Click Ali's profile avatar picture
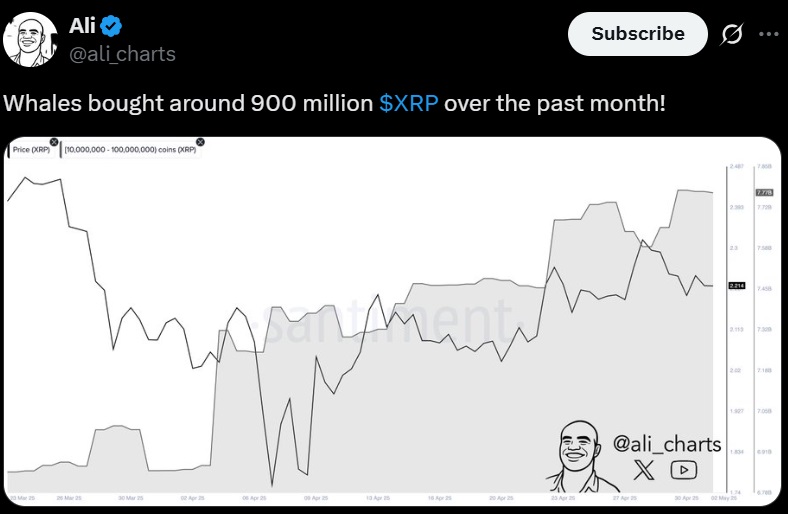The height and width of the screenshot is (514, 788). pyautogui.click(x=30, y=40)
